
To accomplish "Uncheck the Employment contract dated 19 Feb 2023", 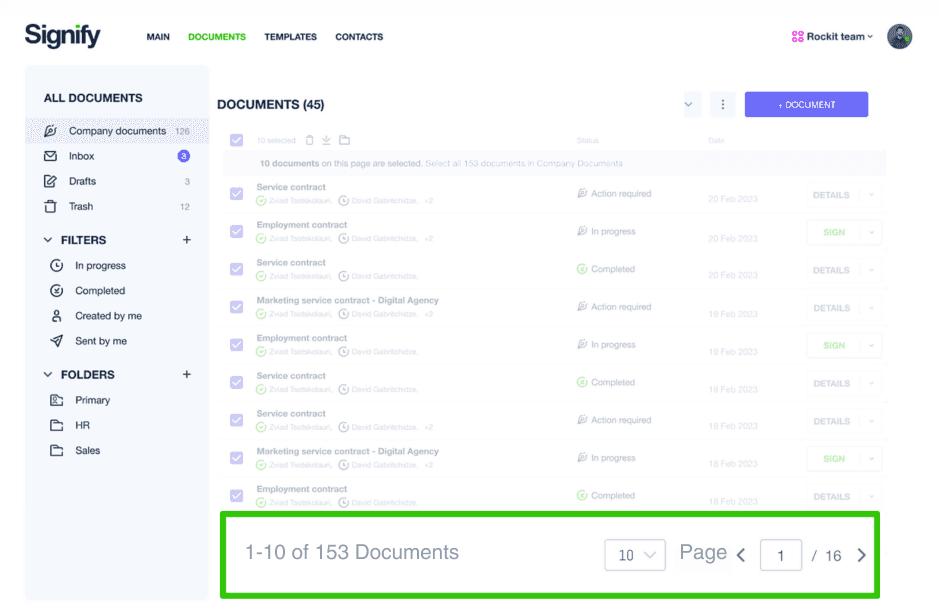I will coord(237,345).
